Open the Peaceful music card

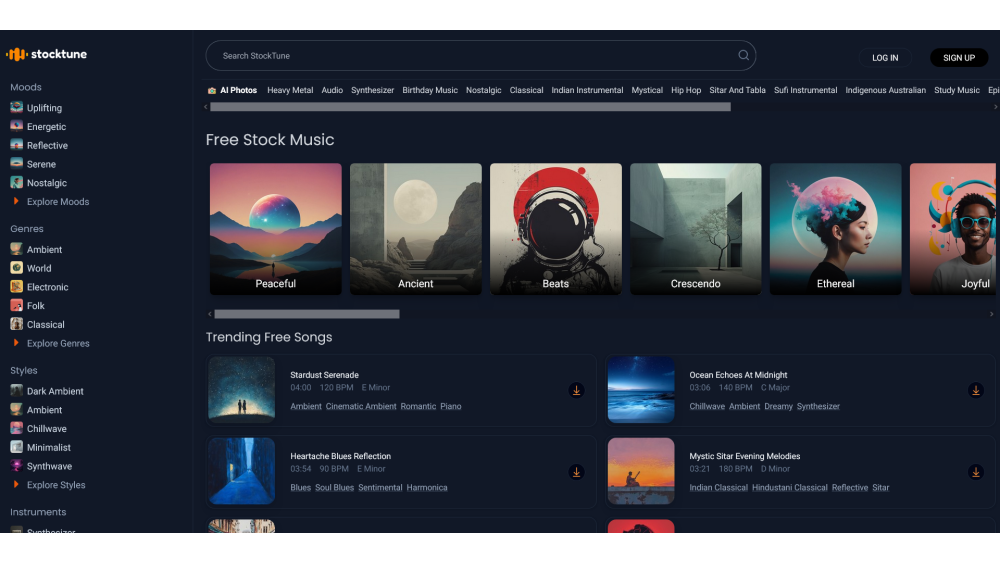(x=276, y=229)
